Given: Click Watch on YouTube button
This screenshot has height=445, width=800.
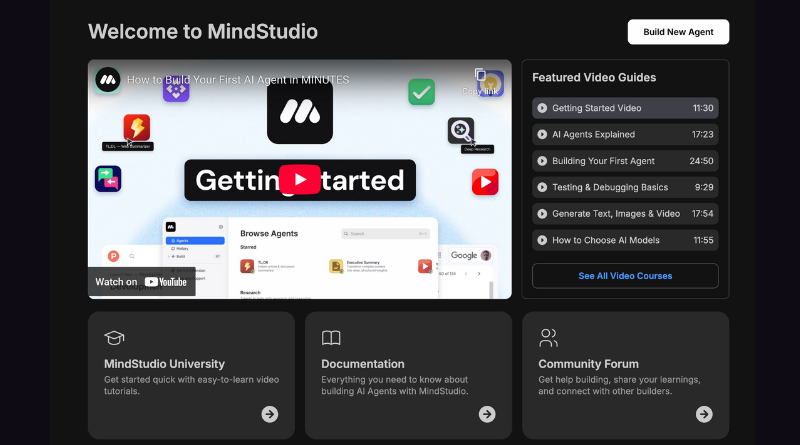Looking at the screenshot, I should pos(141,282).
